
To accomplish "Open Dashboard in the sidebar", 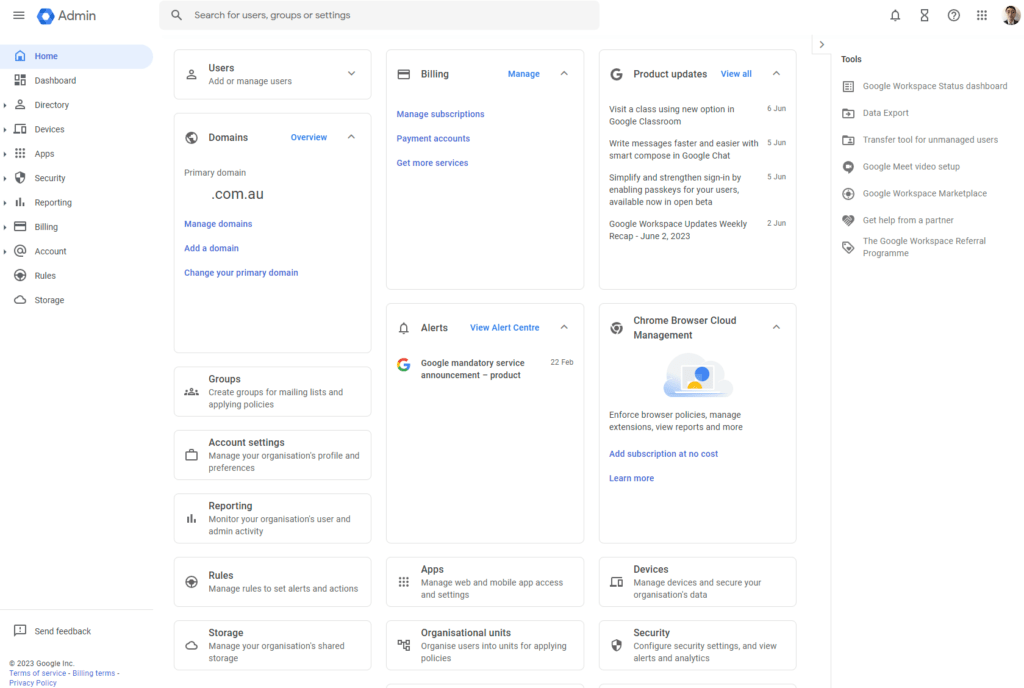I will 76,80.
